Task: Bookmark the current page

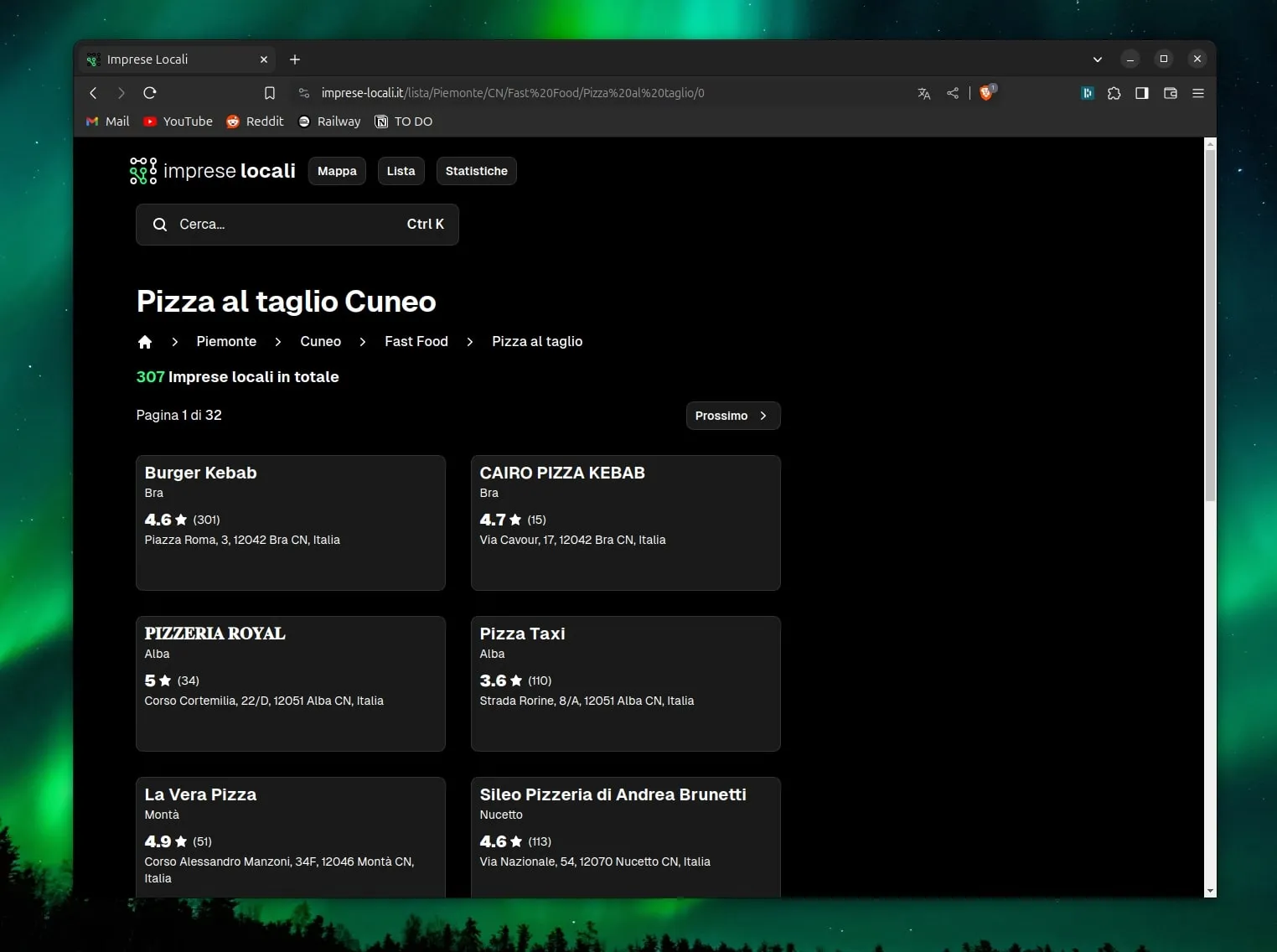Action: click(x=270, y=93)
